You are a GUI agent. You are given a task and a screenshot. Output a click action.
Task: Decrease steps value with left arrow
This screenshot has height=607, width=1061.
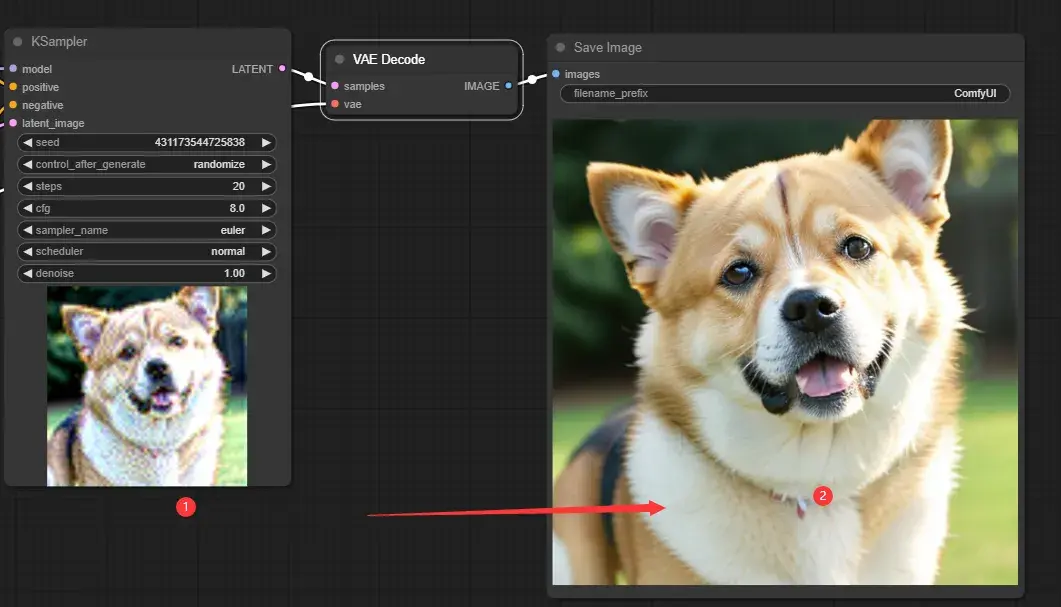(28, 187)
